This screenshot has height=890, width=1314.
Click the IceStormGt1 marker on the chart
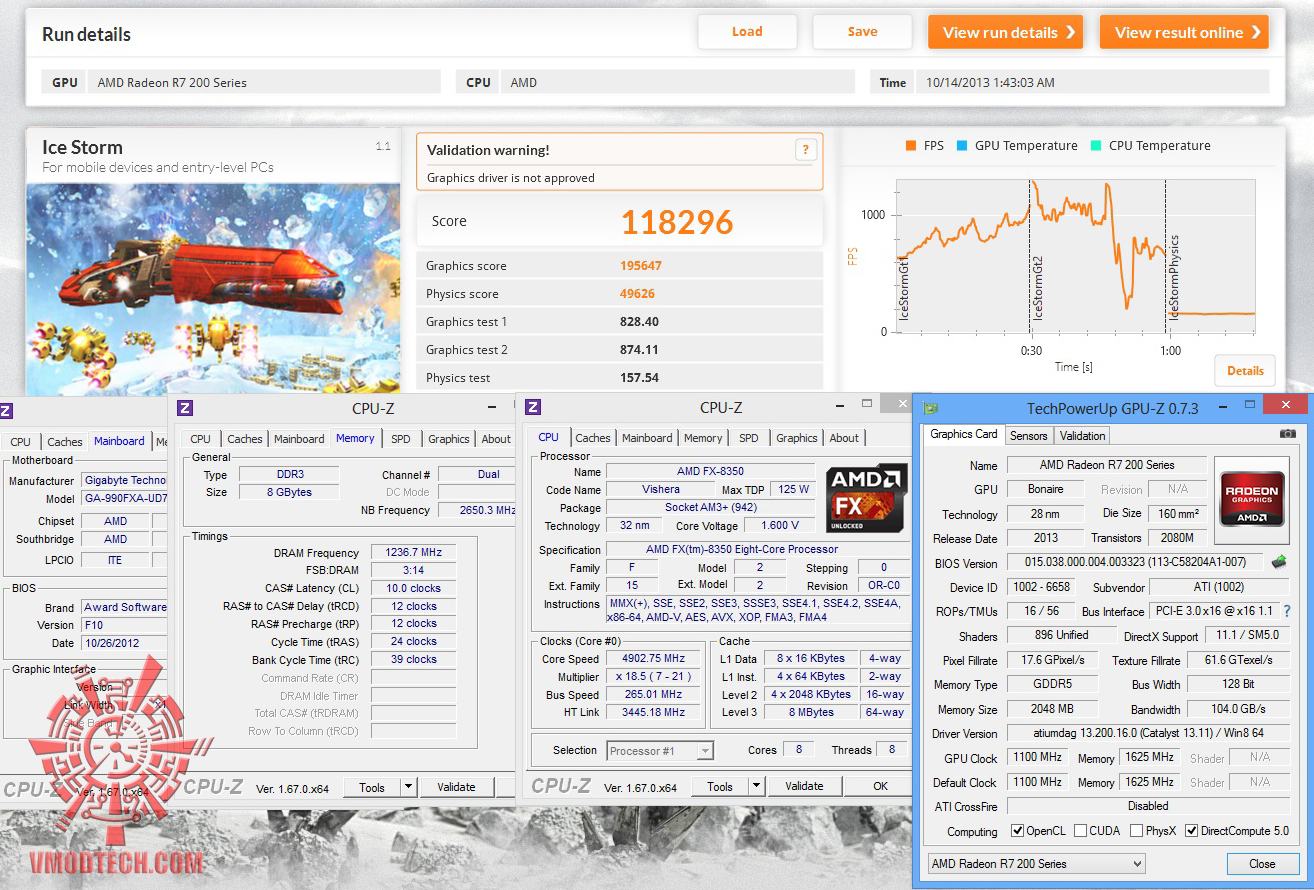(904, 287)
